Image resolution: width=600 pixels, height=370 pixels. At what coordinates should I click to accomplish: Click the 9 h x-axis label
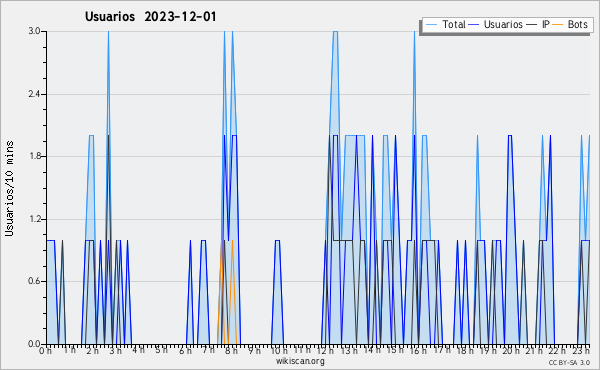point(254,350)
